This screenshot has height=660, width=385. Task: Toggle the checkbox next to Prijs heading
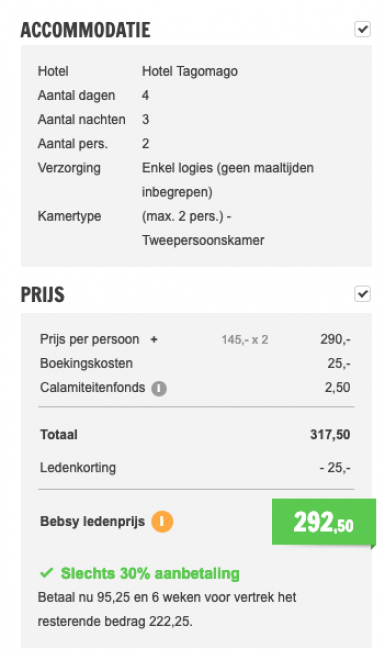click(x=362, y=294)
